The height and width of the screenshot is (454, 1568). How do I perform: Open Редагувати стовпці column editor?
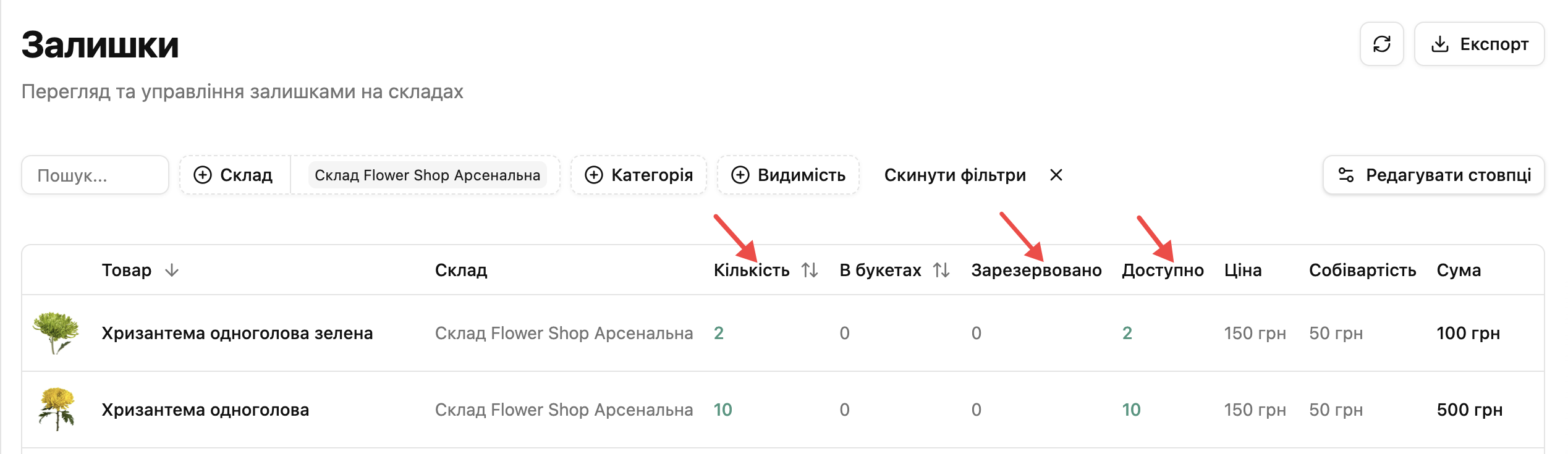point(1433,175)
